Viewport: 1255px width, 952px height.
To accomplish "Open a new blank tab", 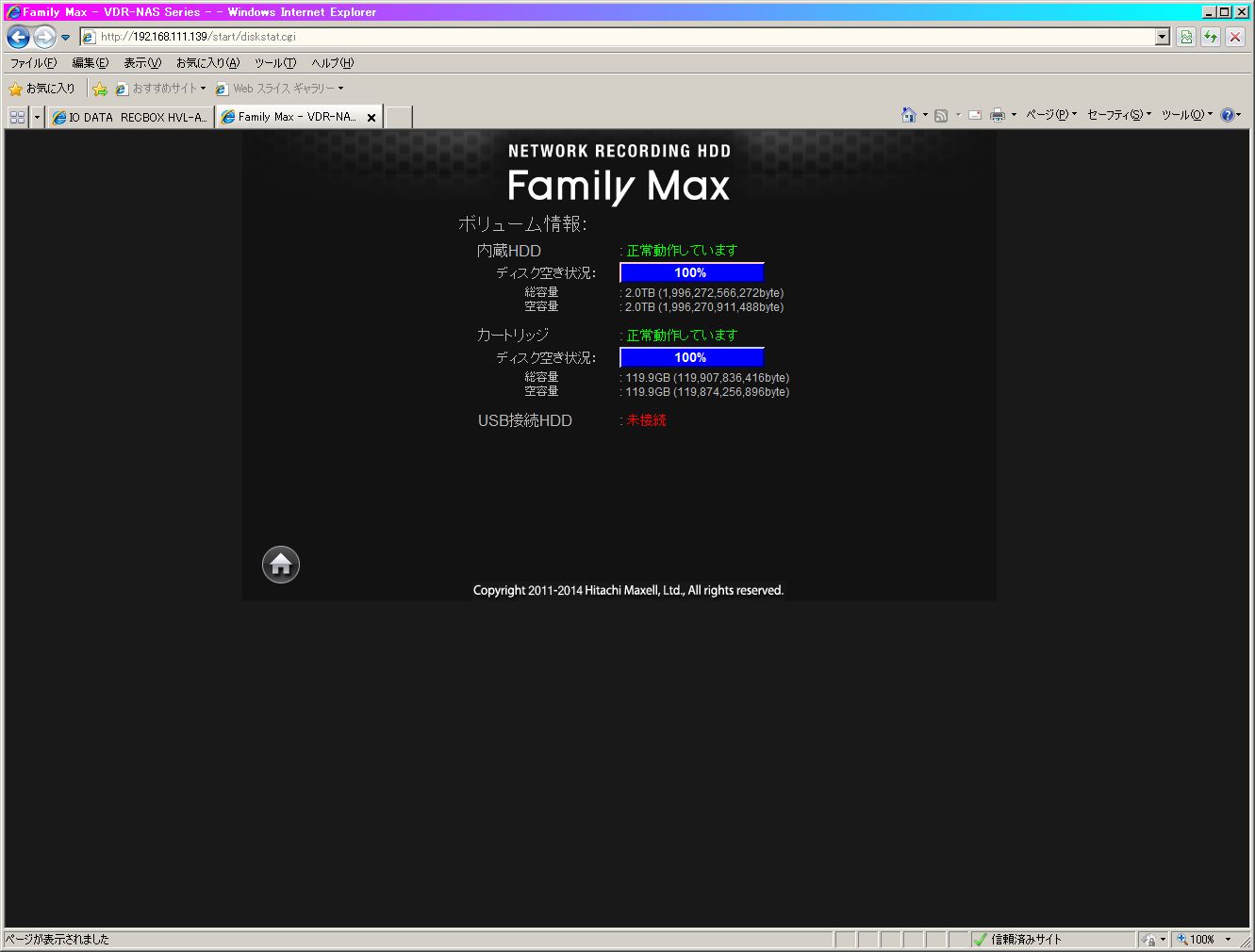I will 399,117.
